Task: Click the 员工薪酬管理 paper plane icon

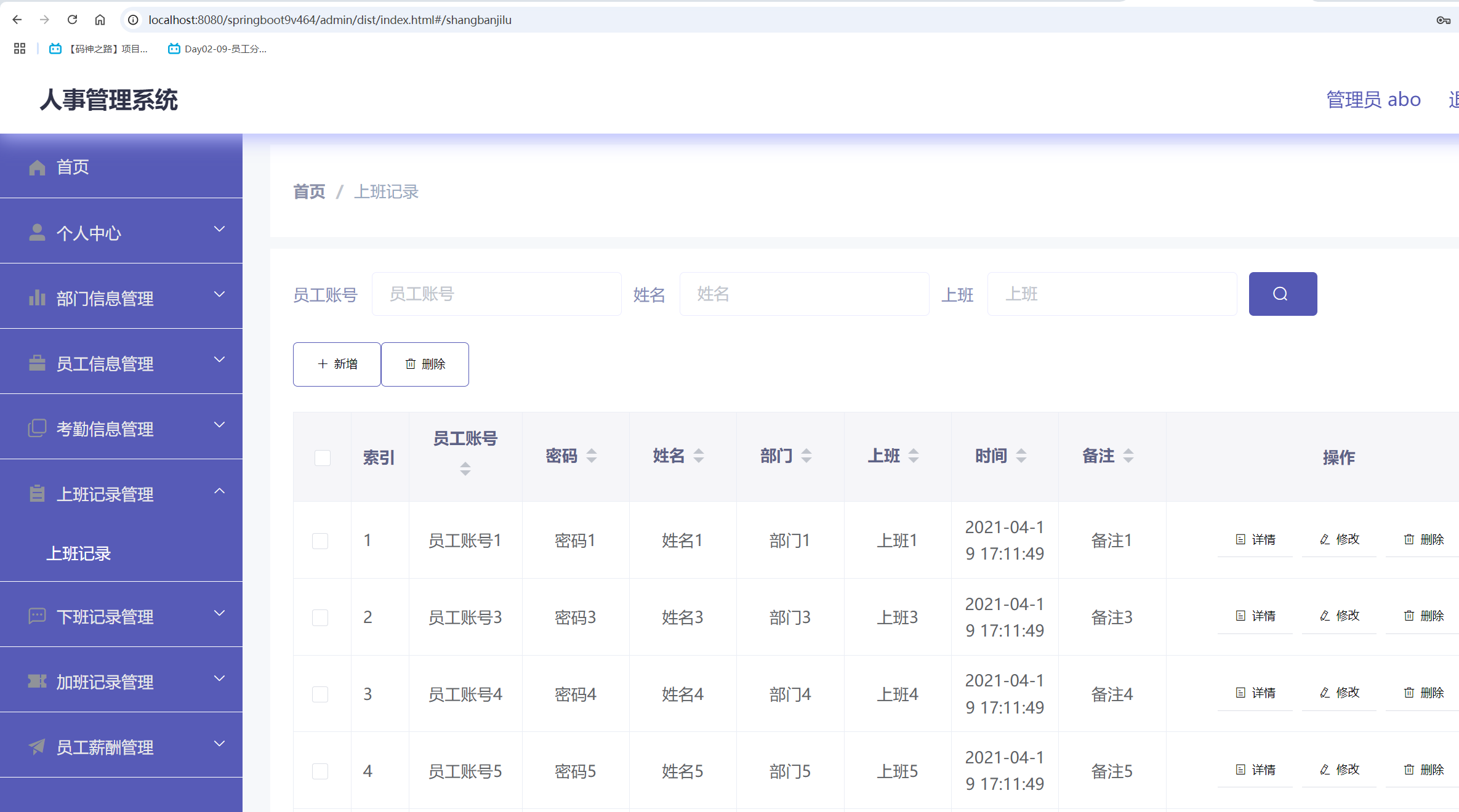Action: click(36, 747)
